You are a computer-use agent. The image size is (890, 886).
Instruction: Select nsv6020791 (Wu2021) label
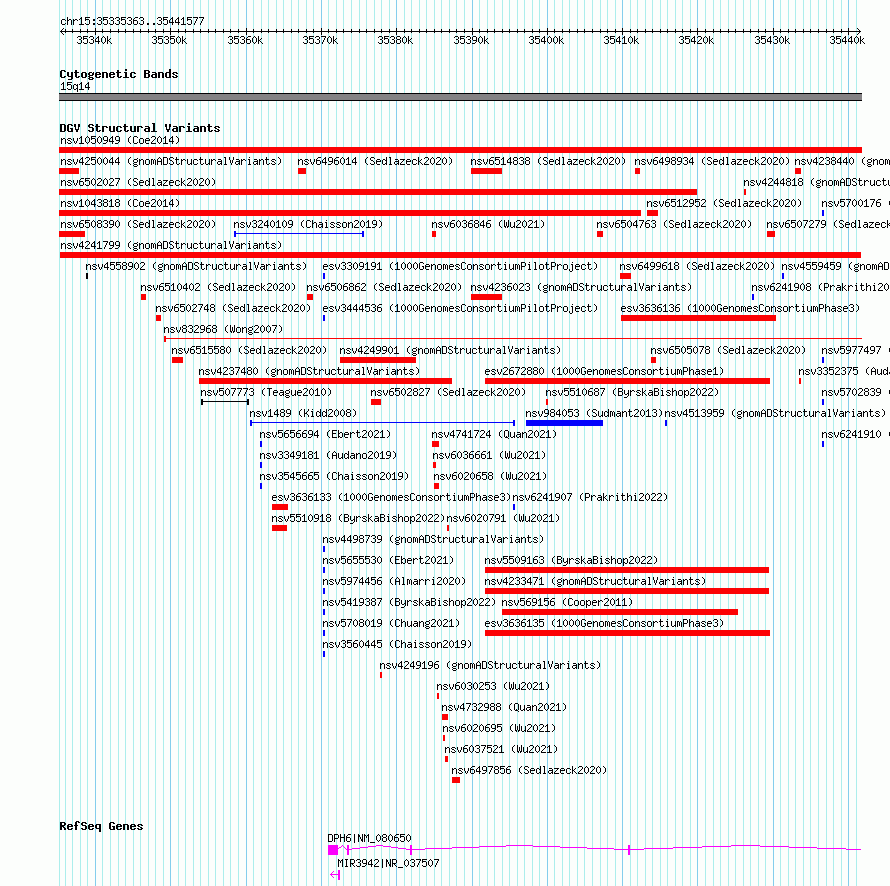pyautogui.click(x=503, y=518)
